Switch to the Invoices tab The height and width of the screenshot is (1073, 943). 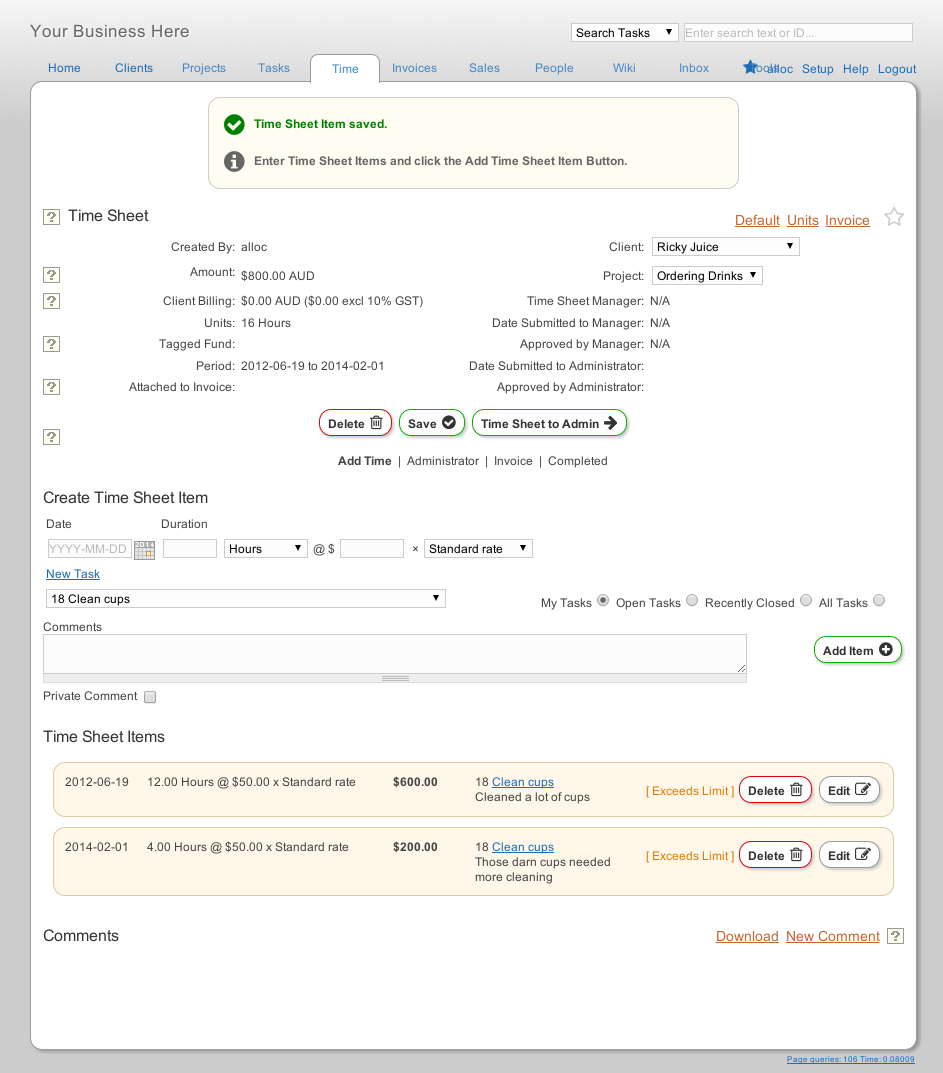pyautogui.click(x=414, y=67)
